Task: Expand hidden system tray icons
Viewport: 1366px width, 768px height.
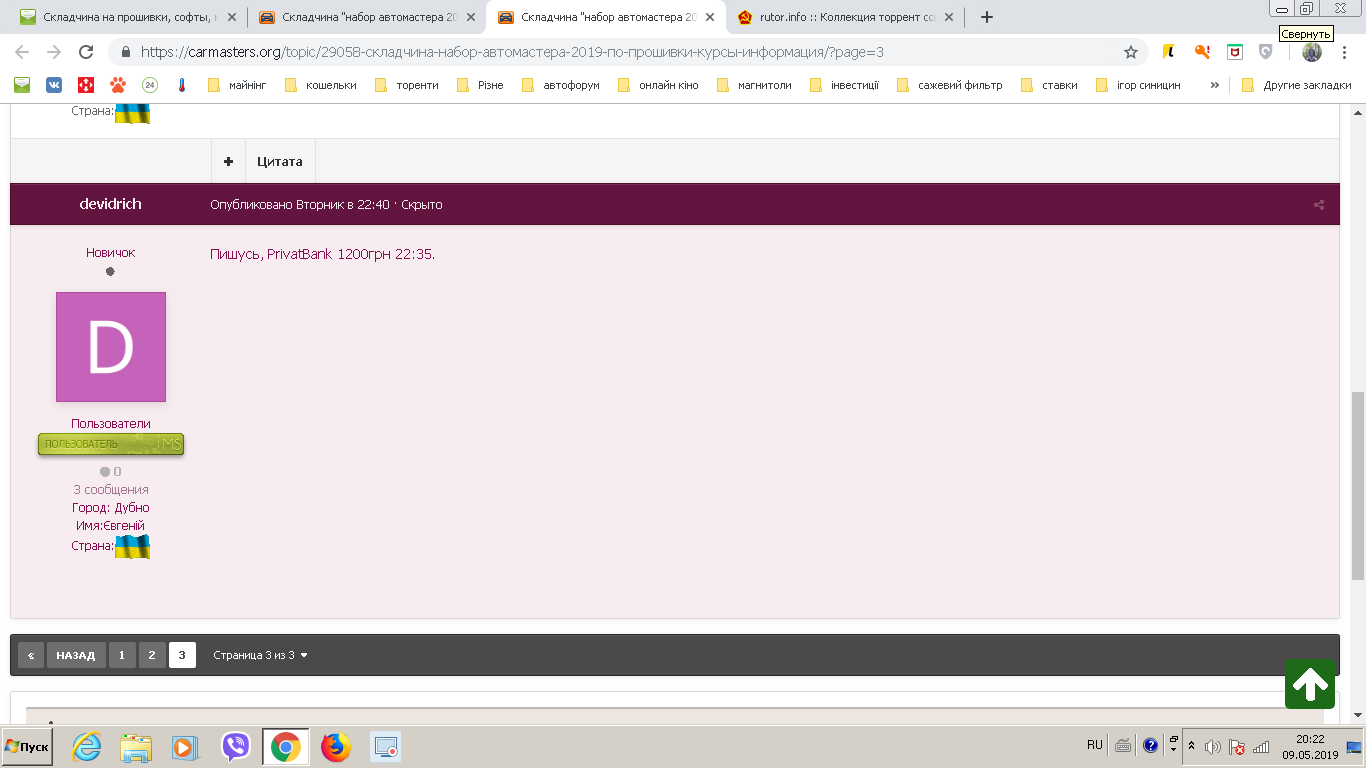Action: click(1191, 746)
